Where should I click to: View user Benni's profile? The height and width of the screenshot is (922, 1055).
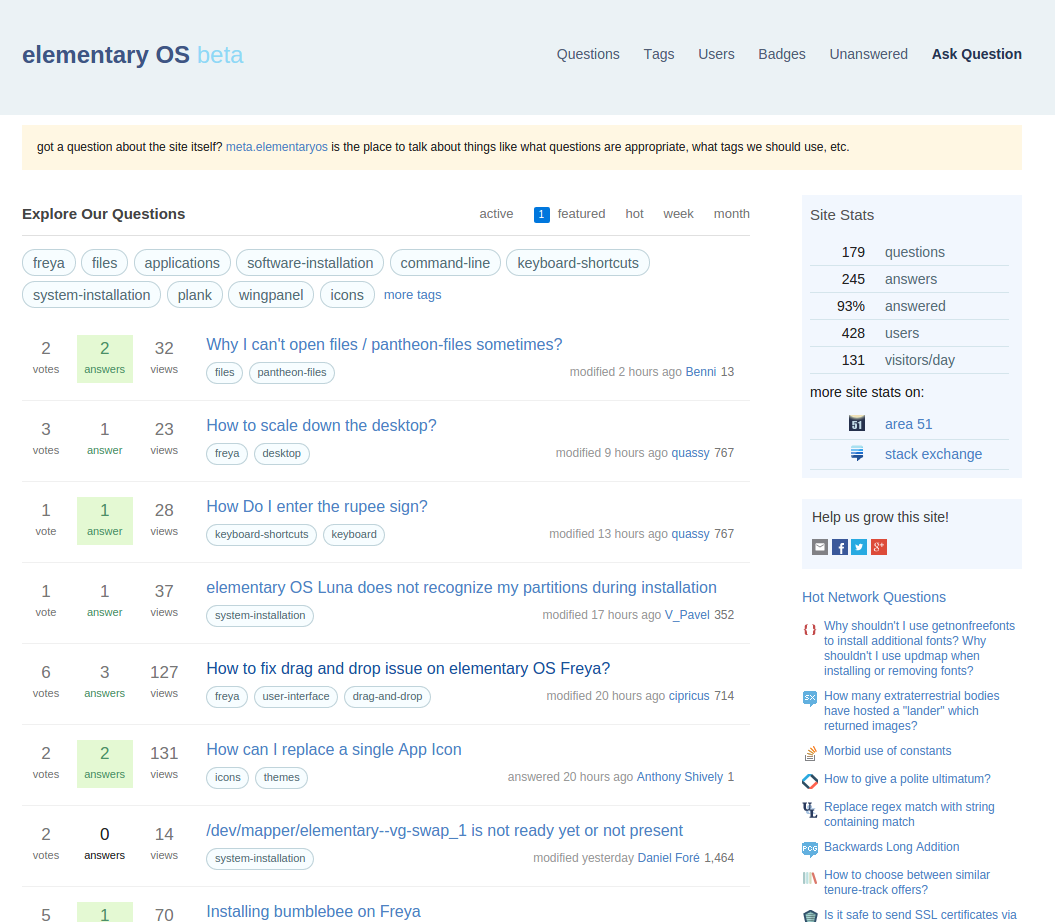click(x=700, y=372)
